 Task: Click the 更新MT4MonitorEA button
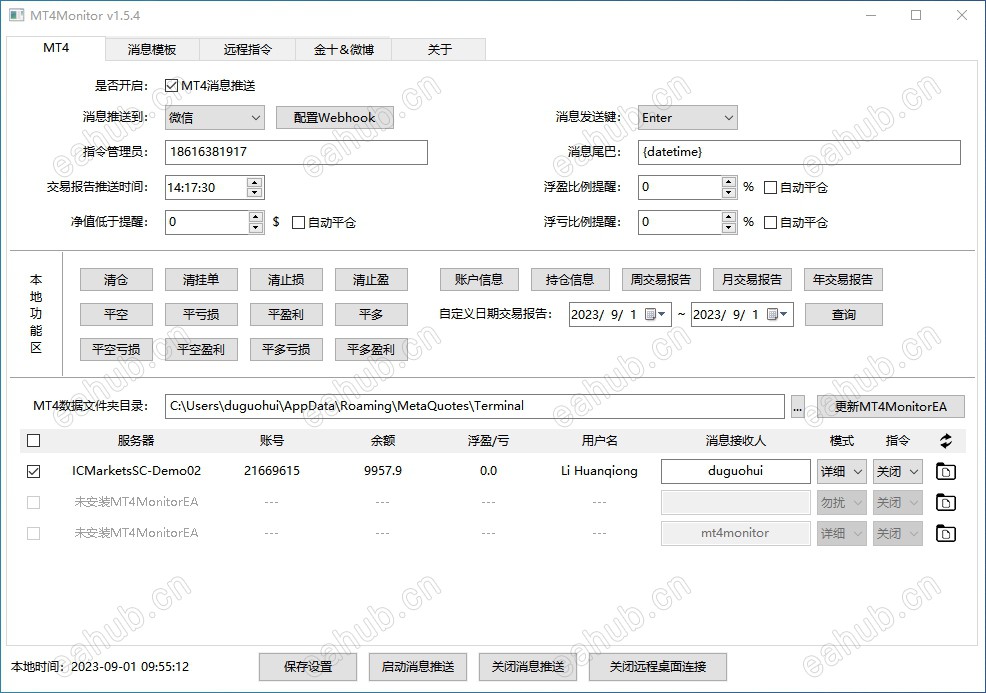tap(891, 406)
